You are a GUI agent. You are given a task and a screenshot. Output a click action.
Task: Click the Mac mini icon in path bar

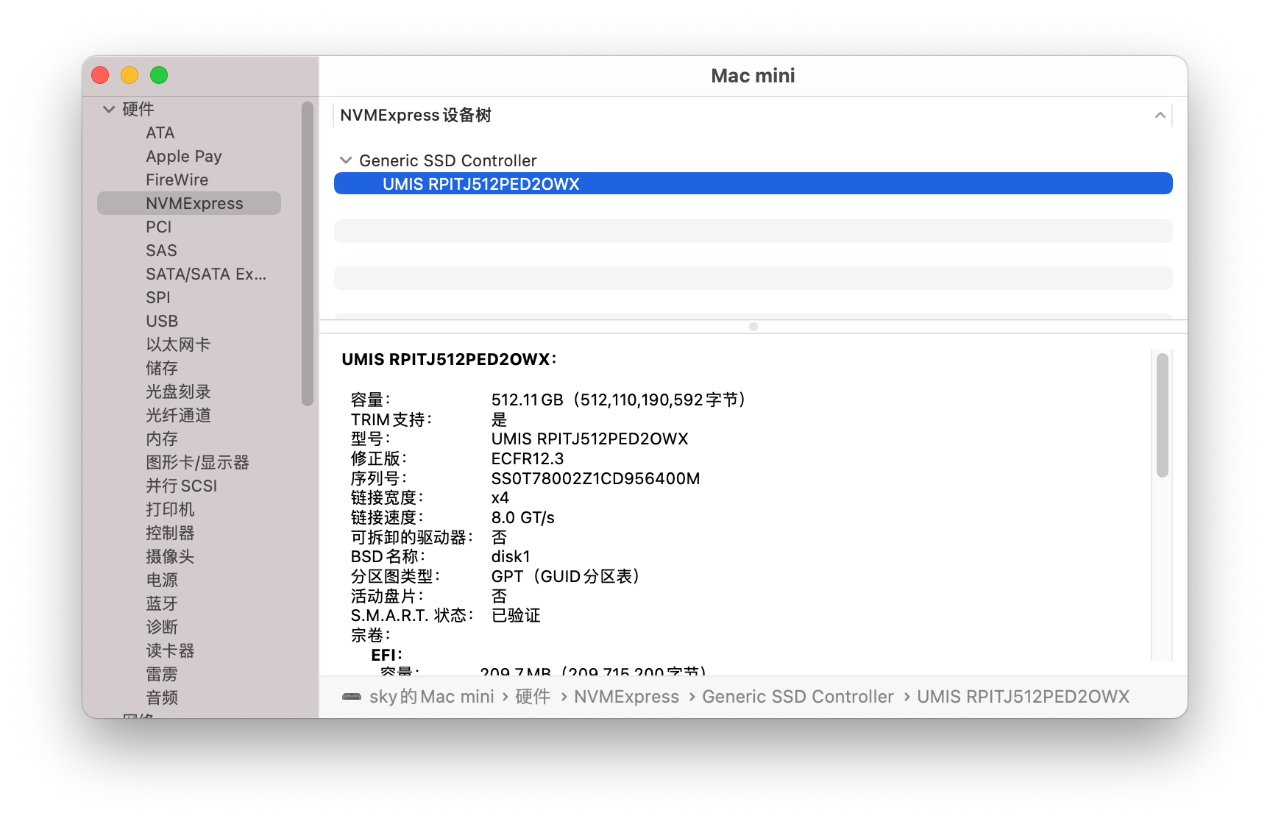351,697
